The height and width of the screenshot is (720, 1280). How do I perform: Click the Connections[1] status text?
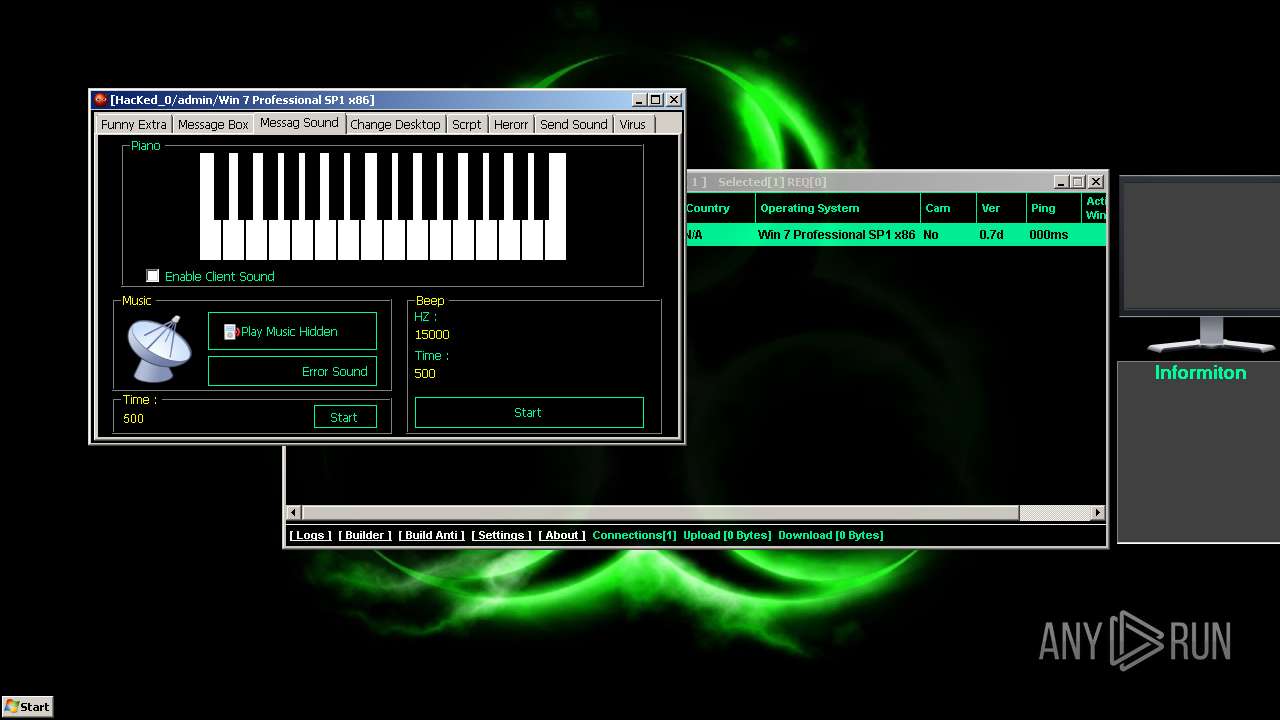point(634,535)
